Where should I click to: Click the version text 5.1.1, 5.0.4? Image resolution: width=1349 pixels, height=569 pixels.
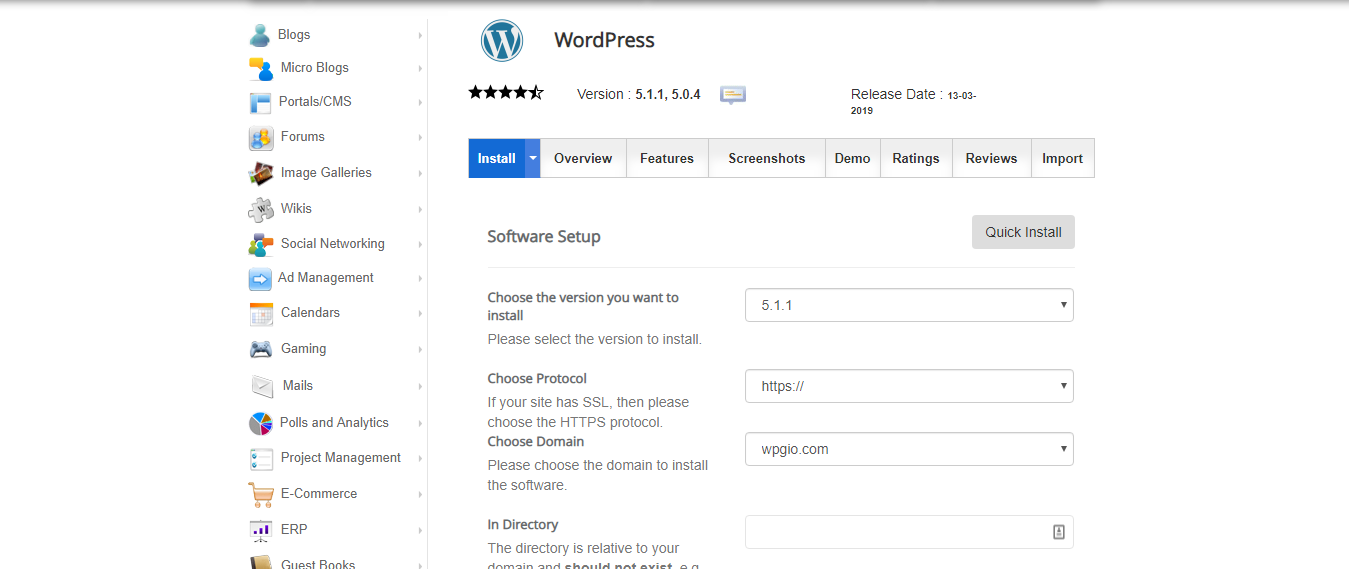[x=668, y=95]
